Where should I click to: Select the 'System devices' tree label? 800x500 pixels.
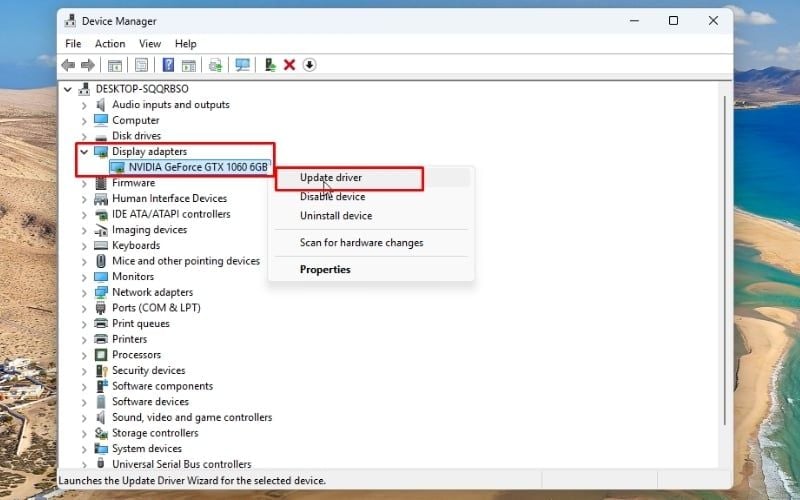147,448
